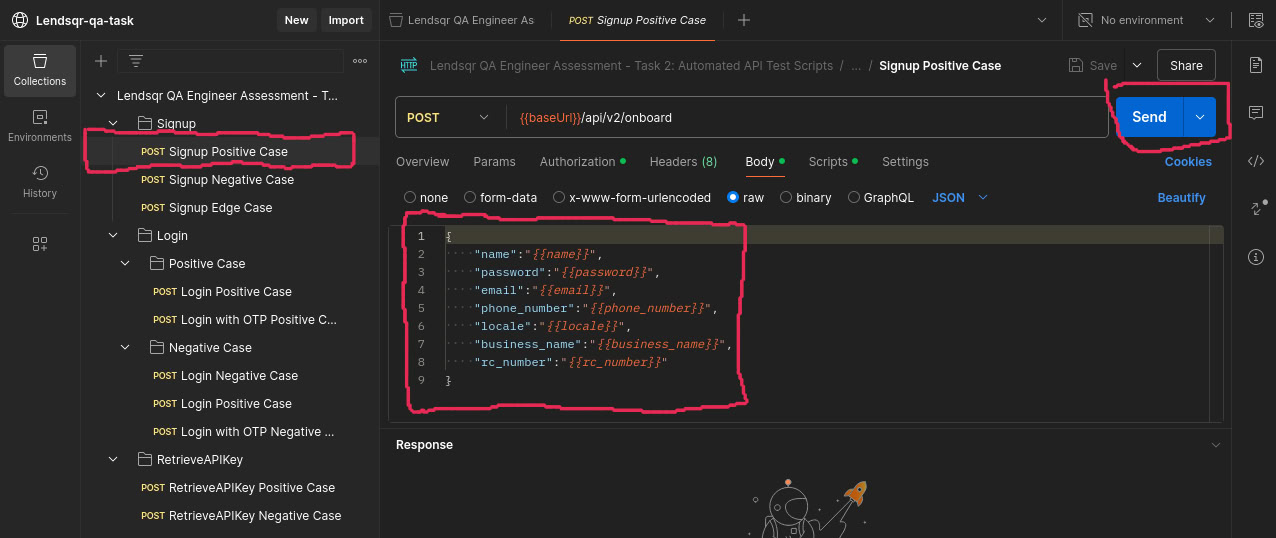Click the create new collection plus icon
The image size is (1276, 538).
(x=100, y=61)
